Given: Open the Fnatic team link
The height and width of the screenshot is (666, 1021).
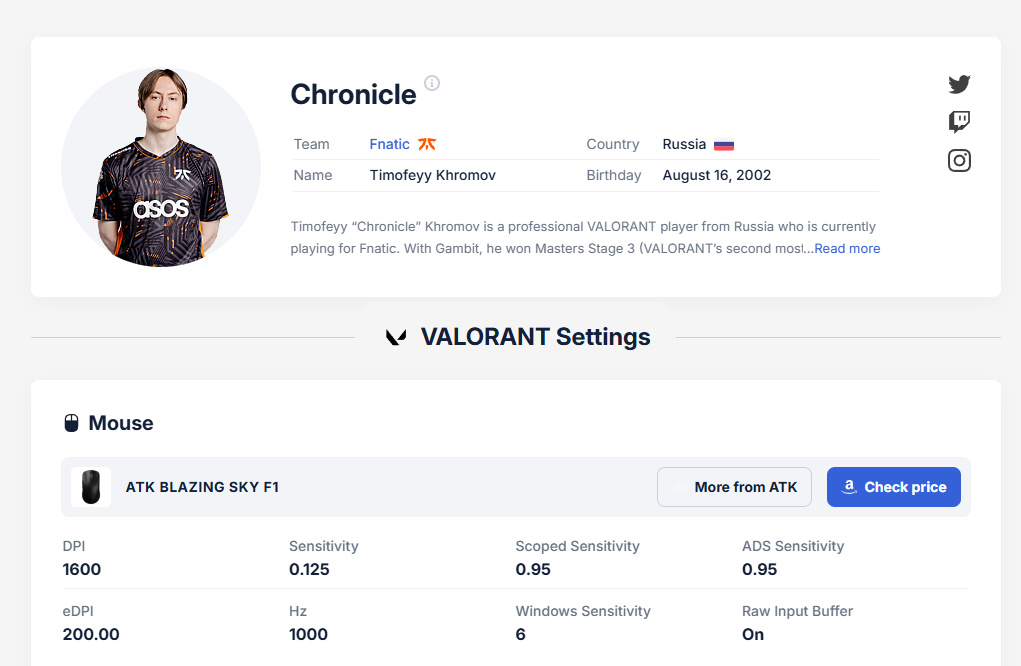Looking at the screenshot, I should tap(389, 144).
